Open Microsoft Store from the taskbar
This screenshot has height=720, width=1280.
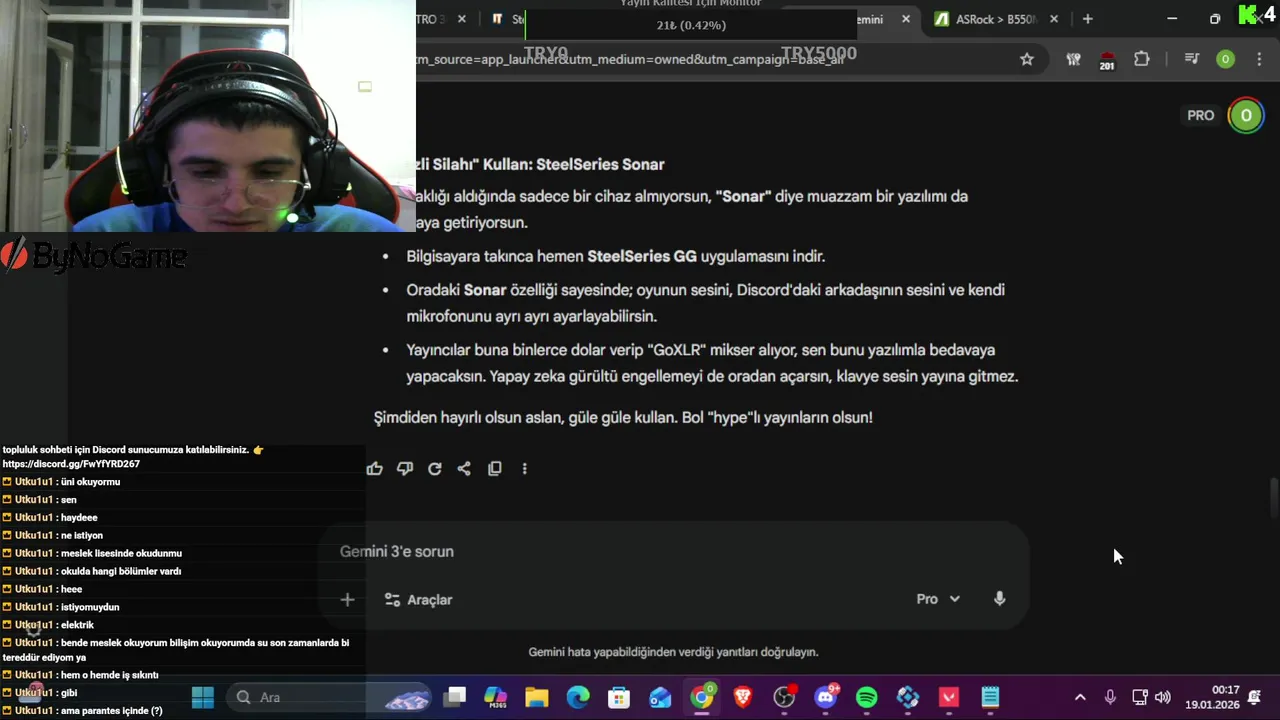click(619, 697)
